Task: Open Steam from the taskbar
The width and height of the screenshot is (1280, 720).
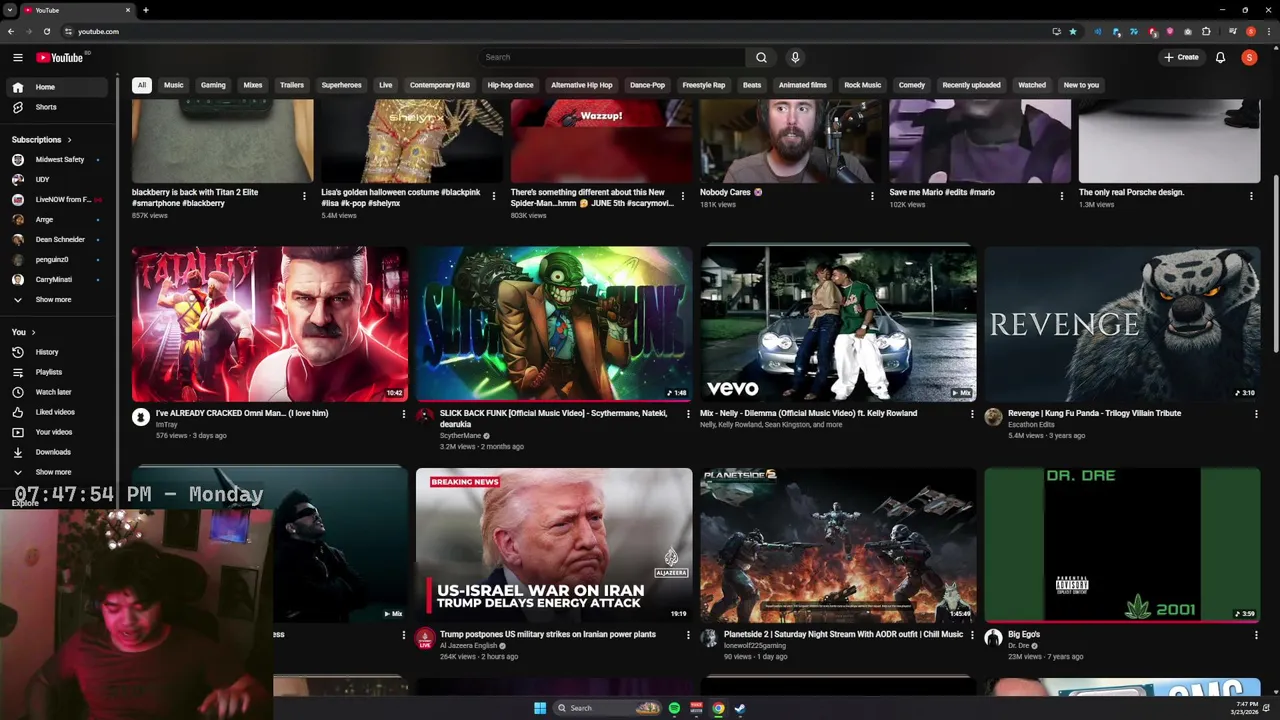Action: pos(740,708)
